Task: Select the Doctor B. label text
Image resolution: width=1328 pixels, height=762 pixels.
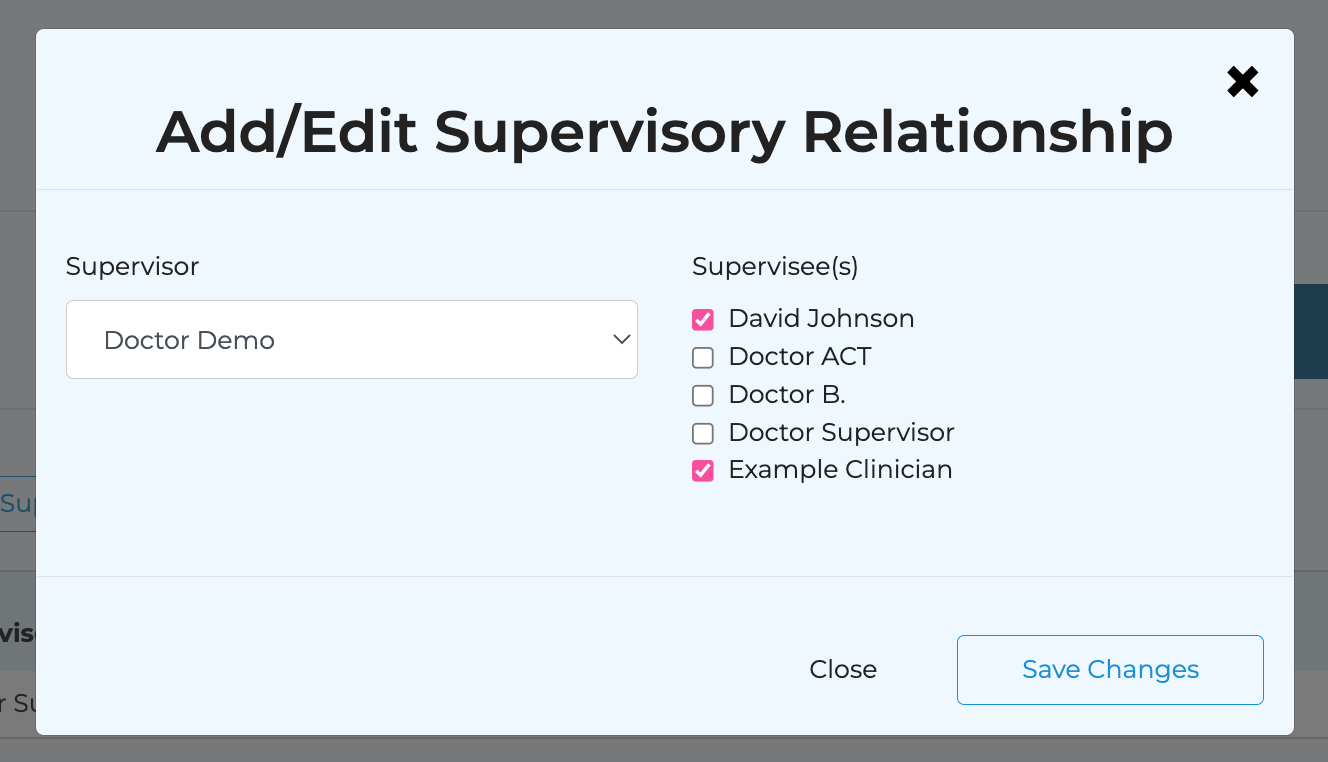Action: tap(786, 395)
